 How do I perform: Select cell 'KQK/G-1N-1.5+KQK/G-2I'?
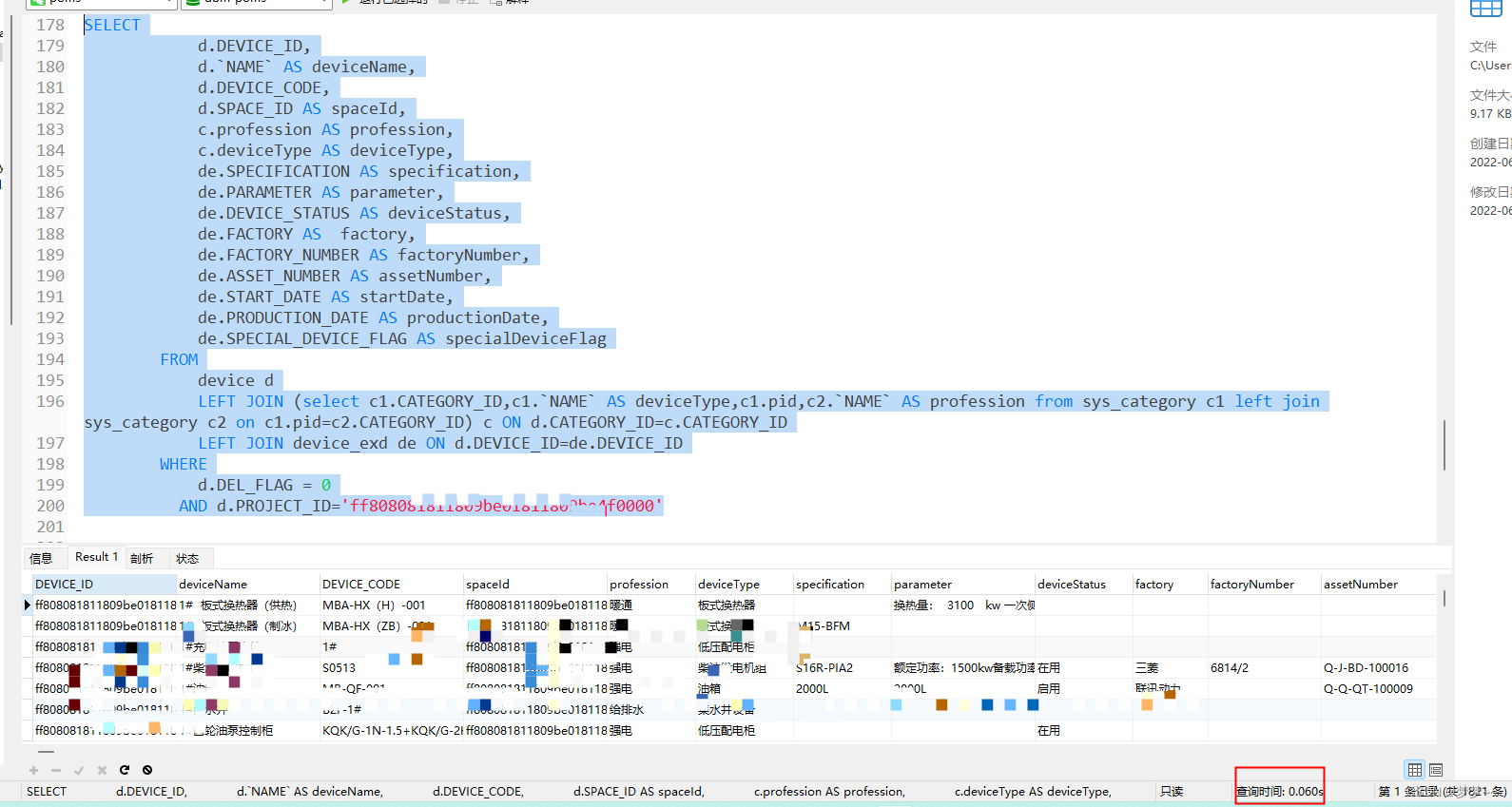[392, 730]
